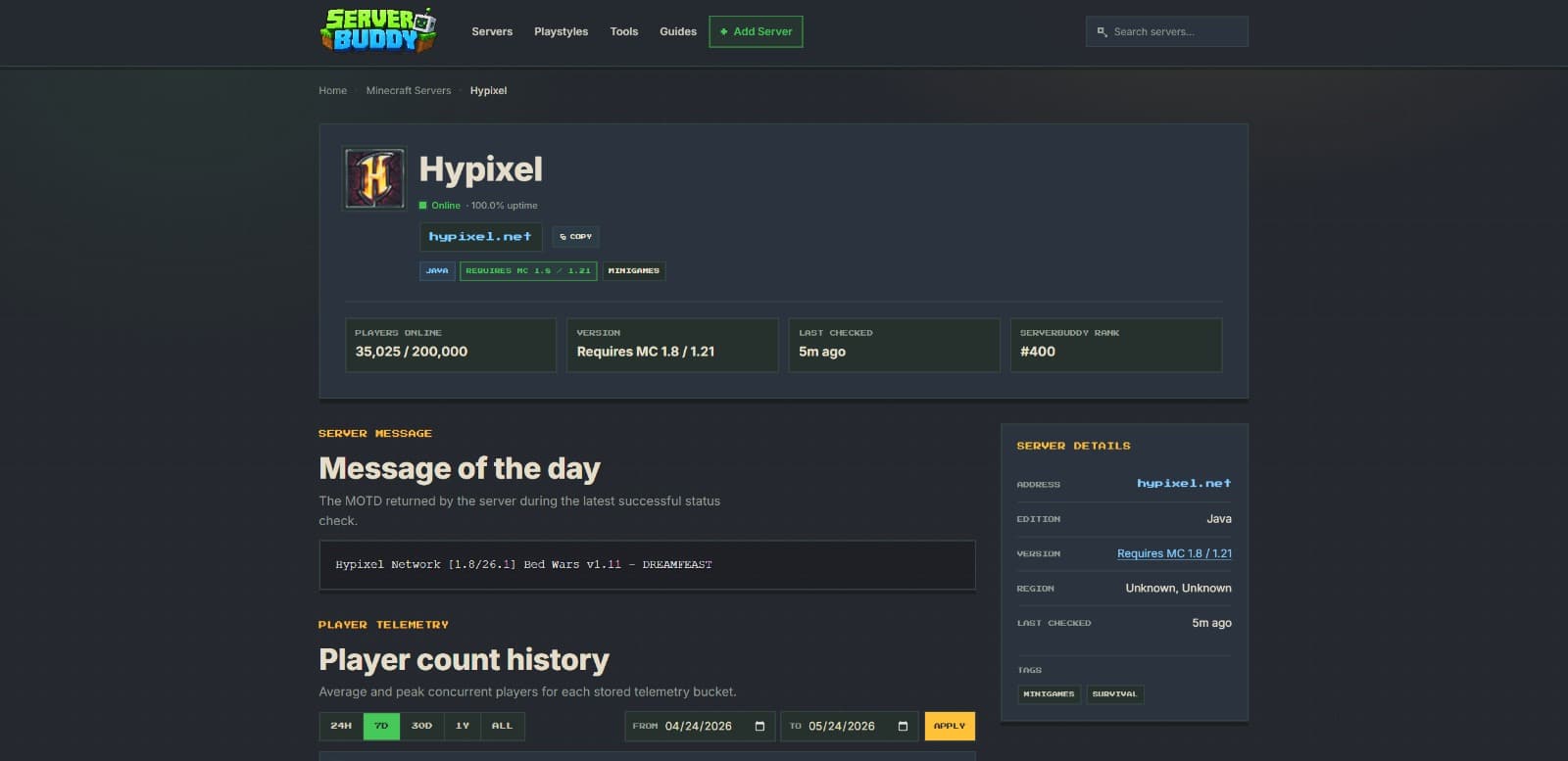
Task: Go to Minecraft Servers breadcrumb
Action: point(409,90)
